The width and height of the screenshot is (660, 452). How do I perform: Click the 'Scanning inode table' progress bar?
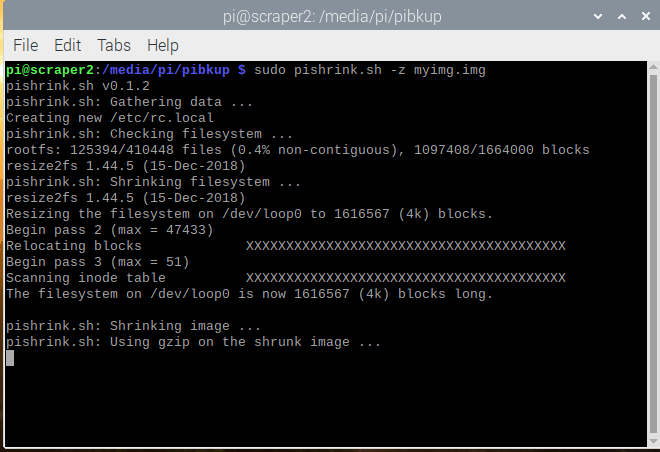coord(406,278)
